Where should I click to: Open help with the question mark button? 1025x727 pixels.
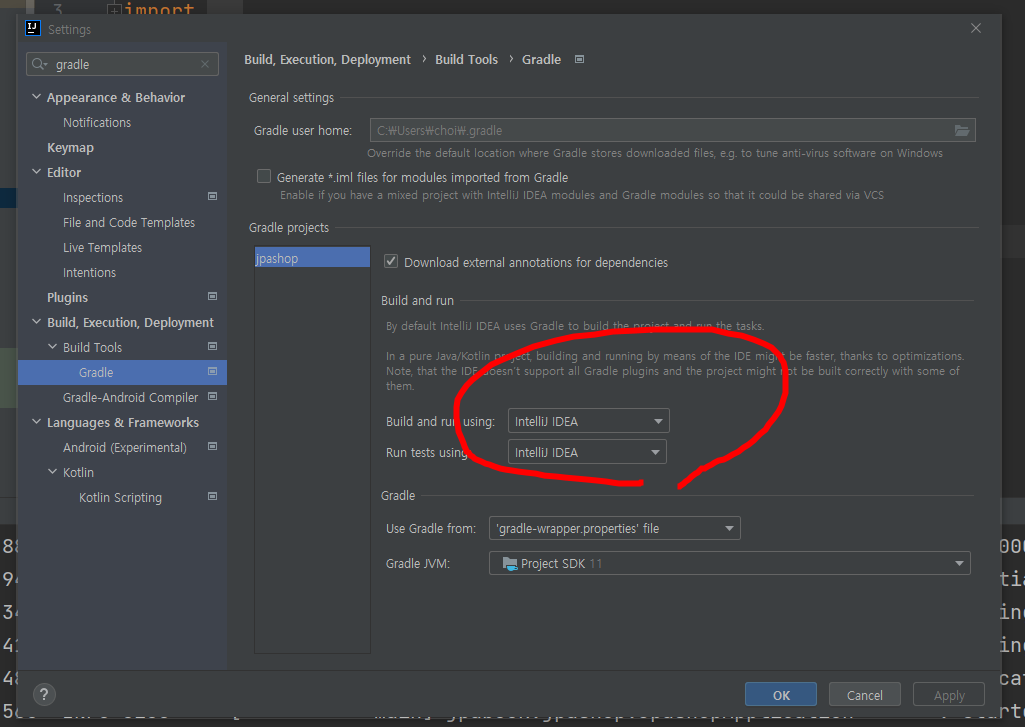coord(44,694)
